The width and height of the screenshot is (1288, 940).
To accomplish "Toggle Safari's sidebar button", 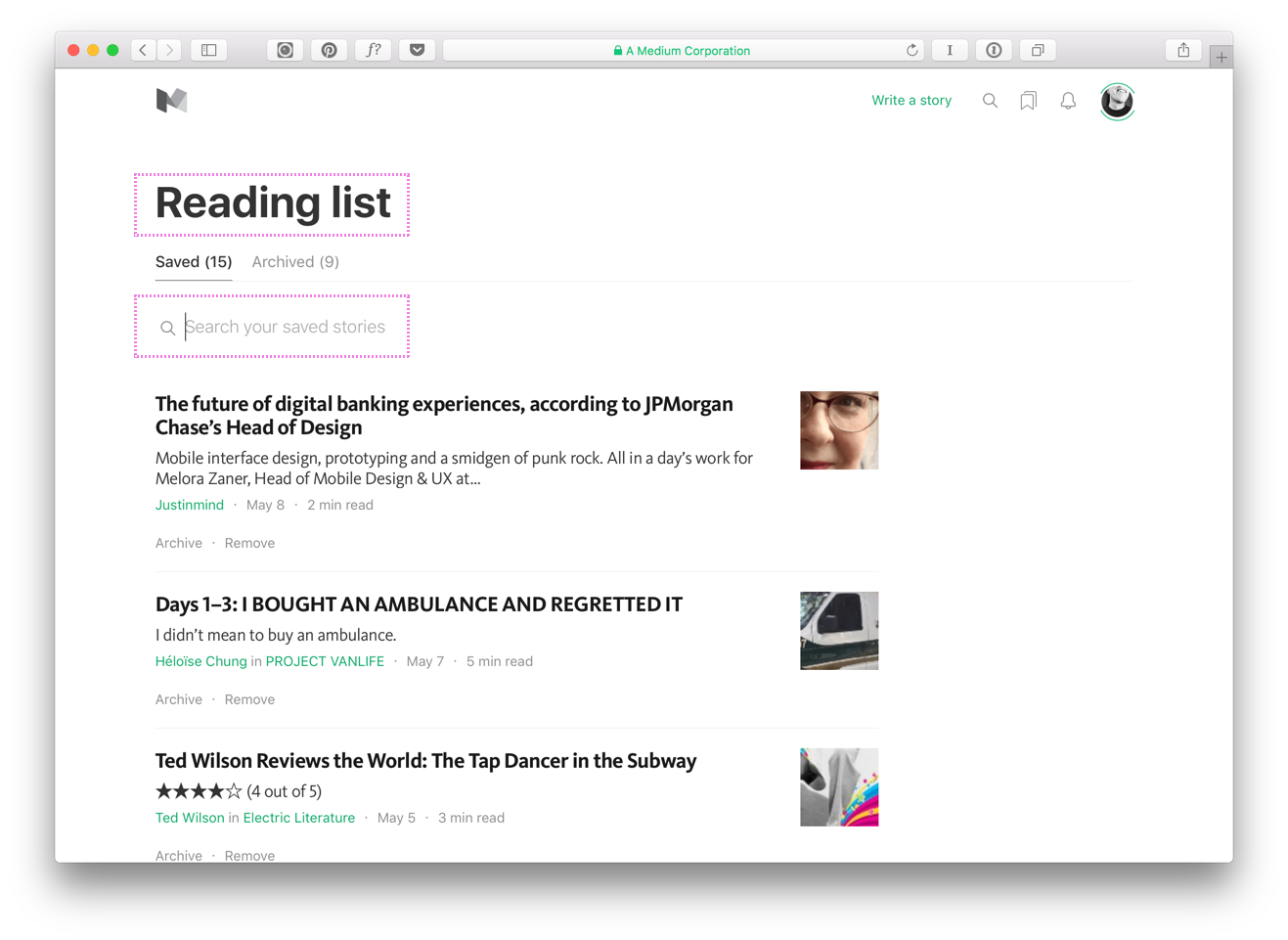I will (209, 50).
